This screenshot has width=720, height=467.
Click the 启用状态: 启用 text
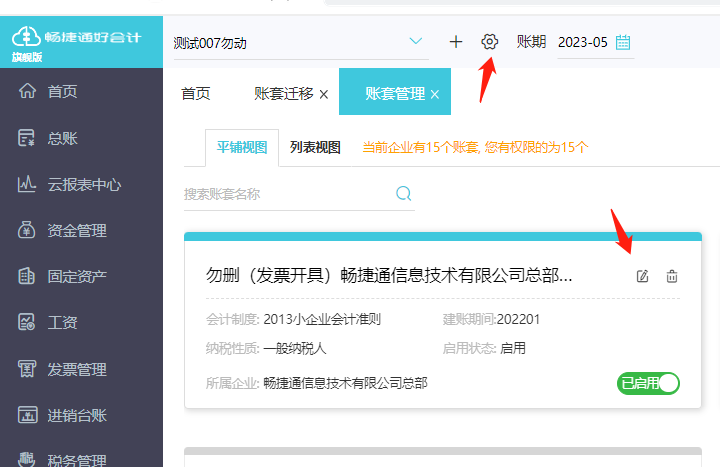point(484,348)
